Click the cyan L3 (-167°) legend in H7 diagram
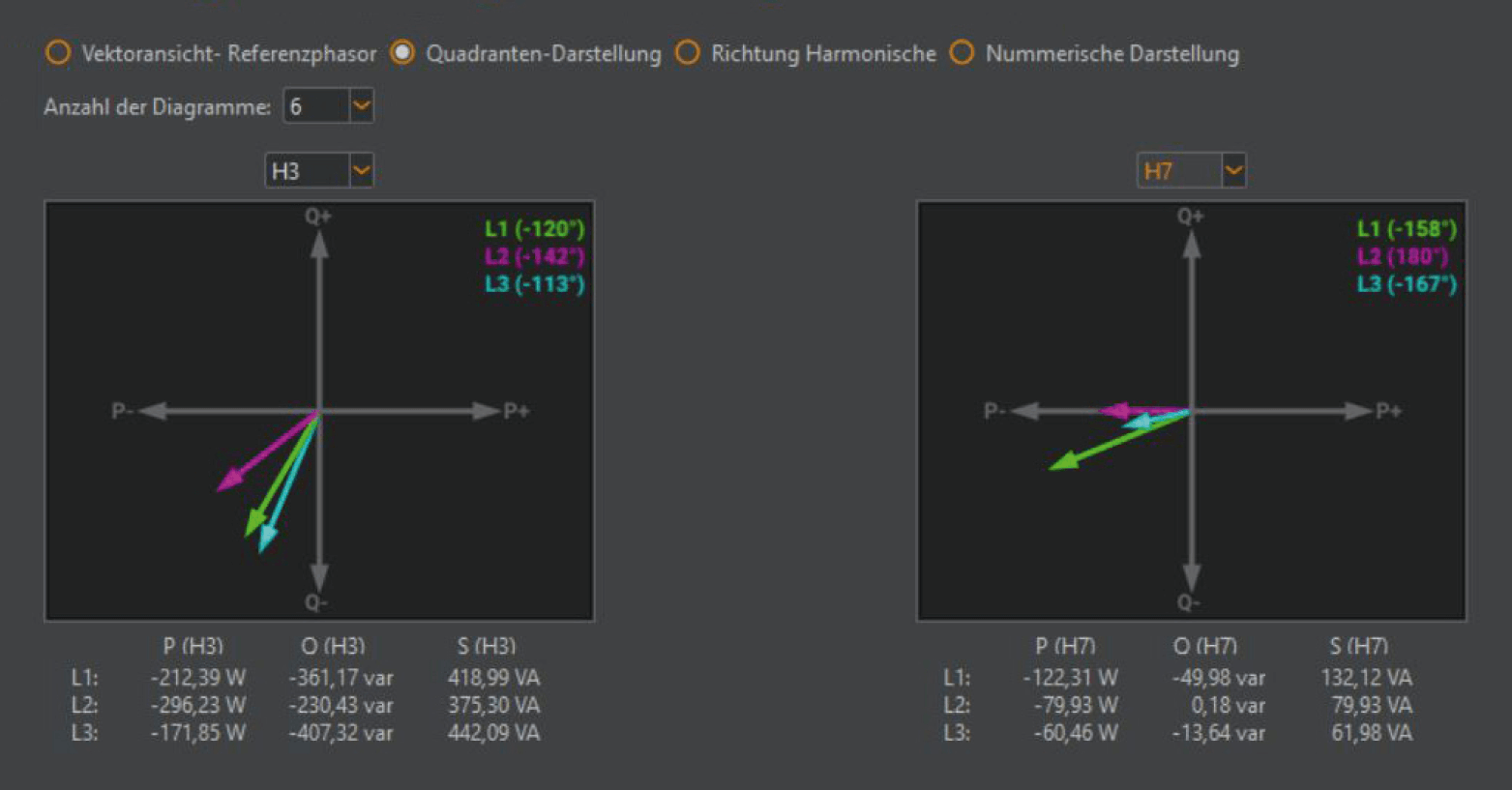This screenshot has width=1512, height=790. [1407, 284]
